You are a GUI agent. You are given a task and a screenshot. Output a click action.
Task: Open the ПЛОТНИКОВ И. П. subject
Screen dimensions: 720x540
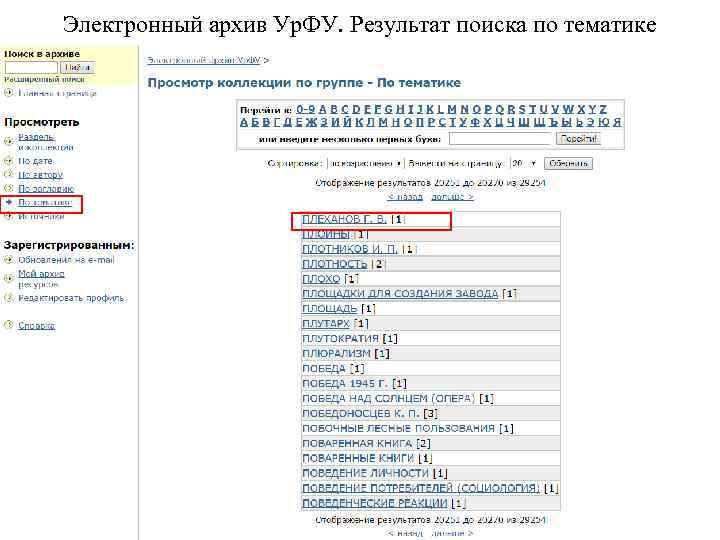click(x=350, y=249)
